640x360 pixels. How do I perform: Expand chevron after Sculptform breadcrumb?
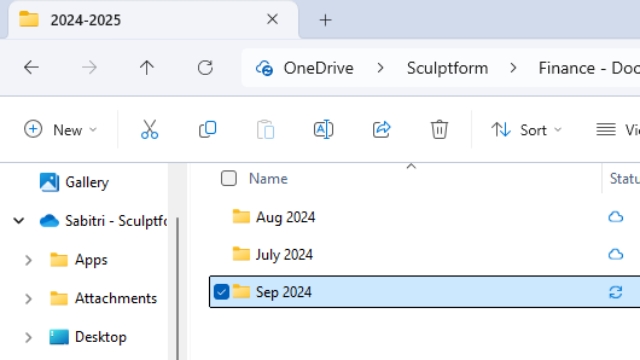click(513, 68)
